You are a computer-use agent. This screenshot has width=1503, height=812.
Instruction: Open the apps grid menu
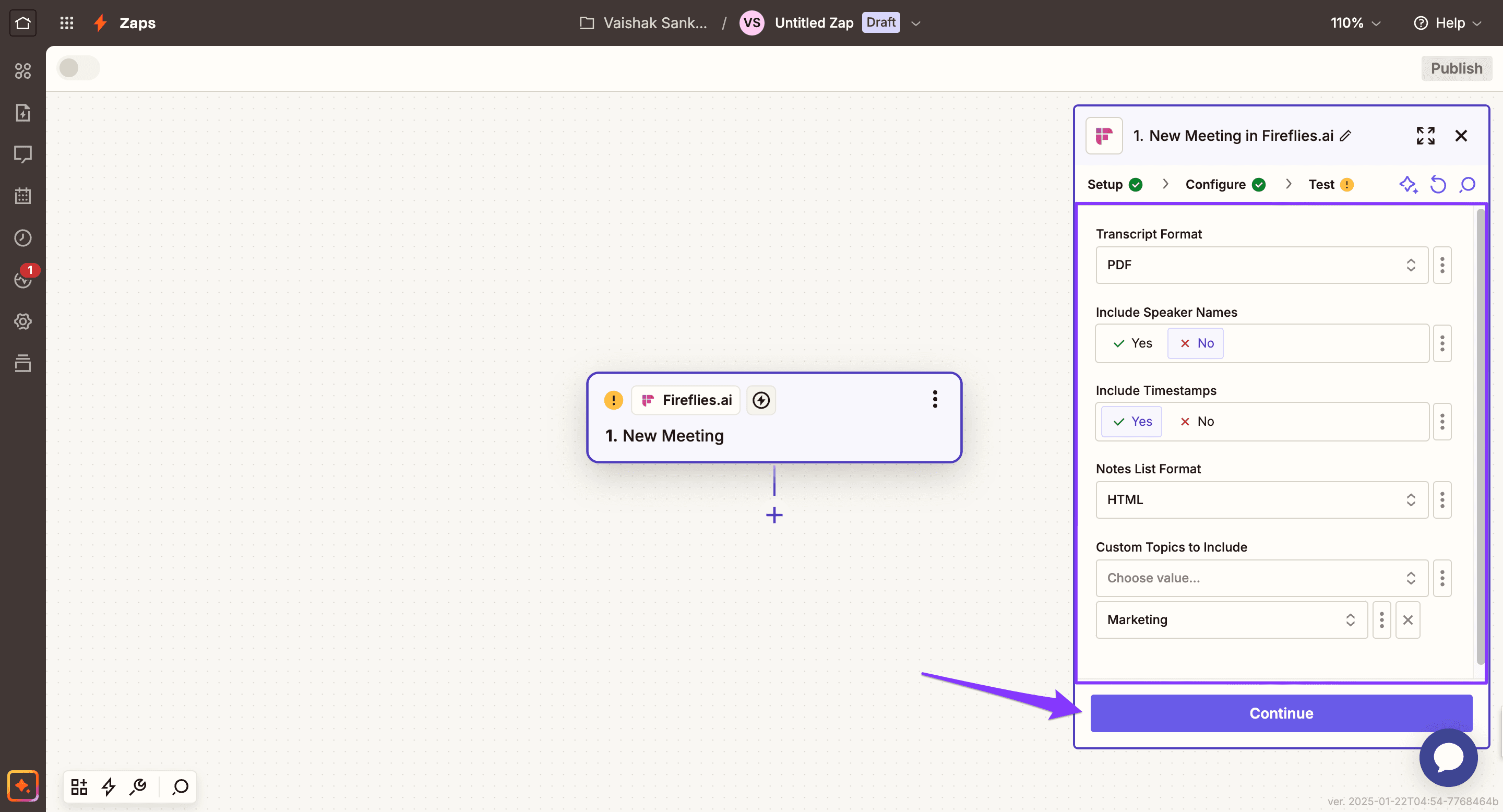(66, 23)
